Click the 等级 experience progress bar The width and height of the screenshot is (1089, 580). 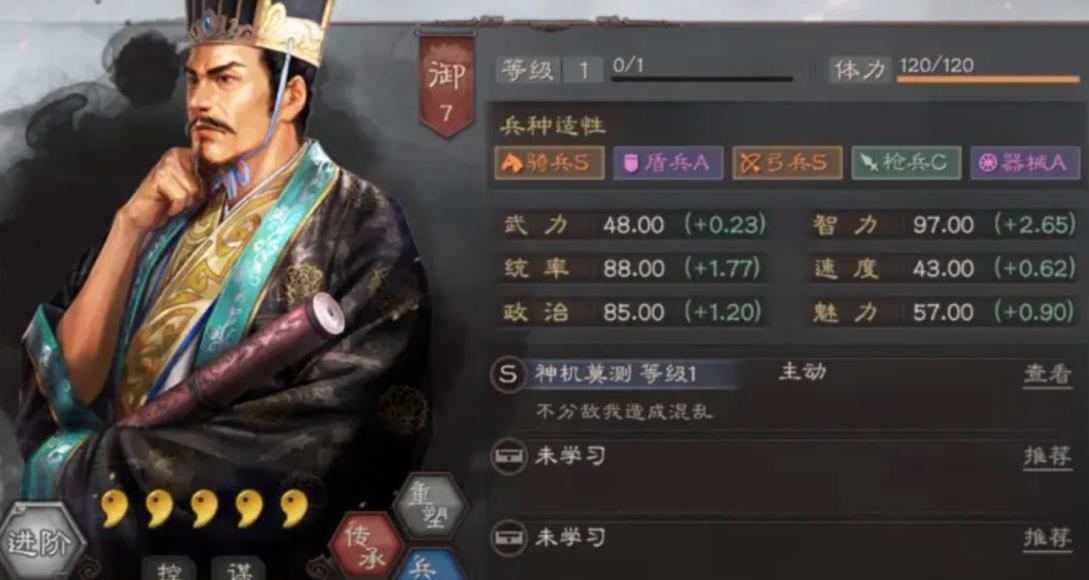(x=701, y=79)
